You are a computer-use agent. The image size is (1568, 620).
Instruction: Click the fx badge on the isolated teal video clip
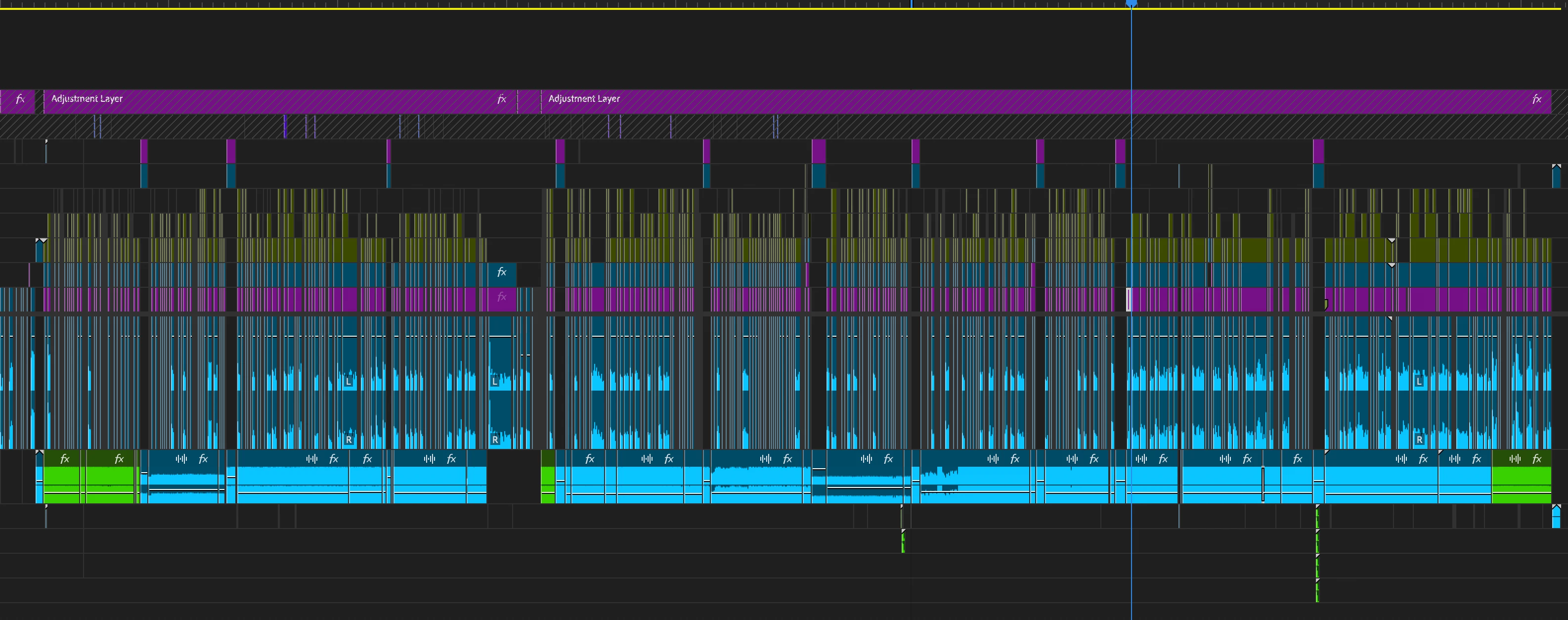[x=502, y=272]
